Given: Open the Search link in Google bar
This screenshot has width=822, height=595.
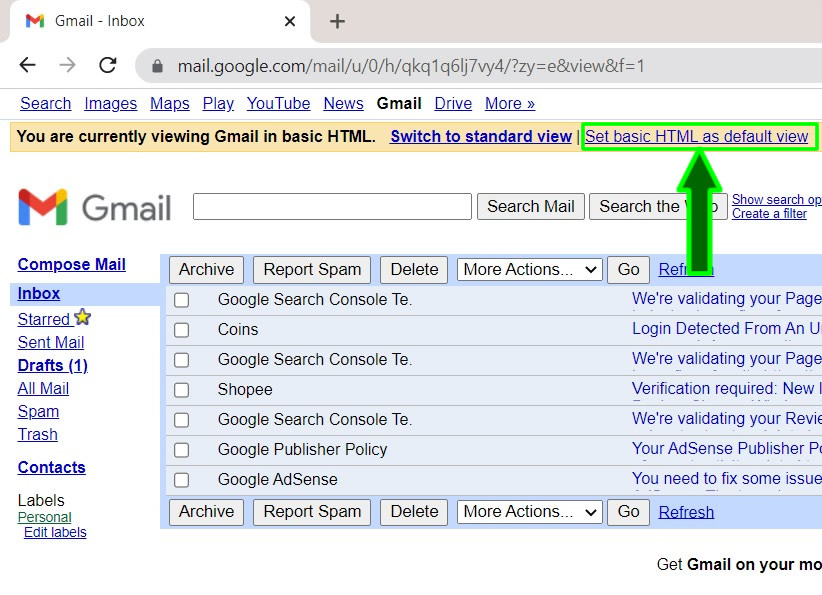Looking at the screenshot, I should tap(46, 104).
